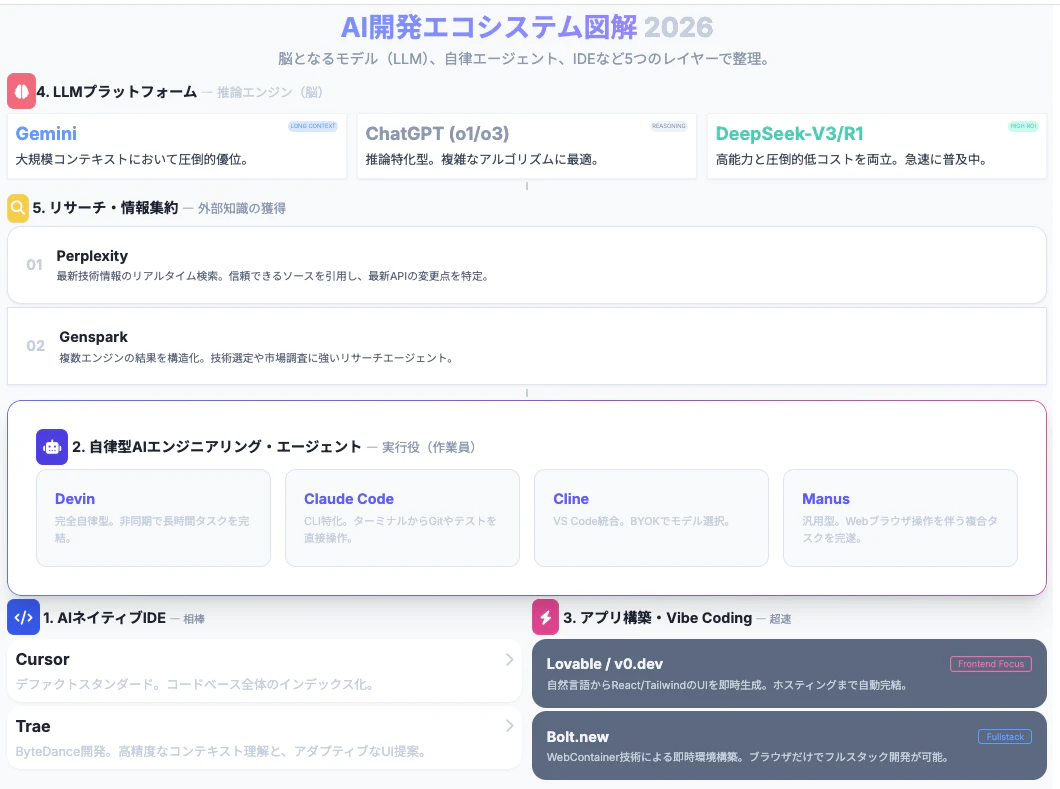Click the 02 number beside Genspark

(x=35, y=346)
